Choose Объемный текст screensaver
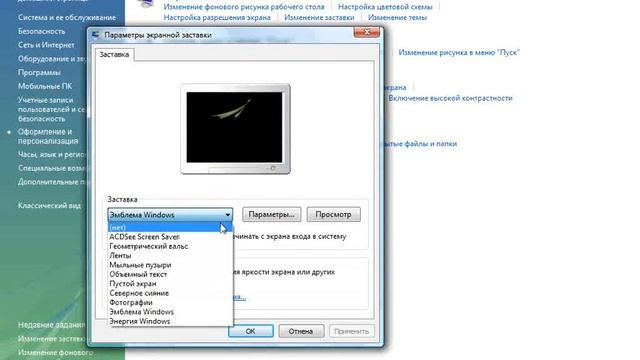This screenshot has height=360, width=640. 170,274
